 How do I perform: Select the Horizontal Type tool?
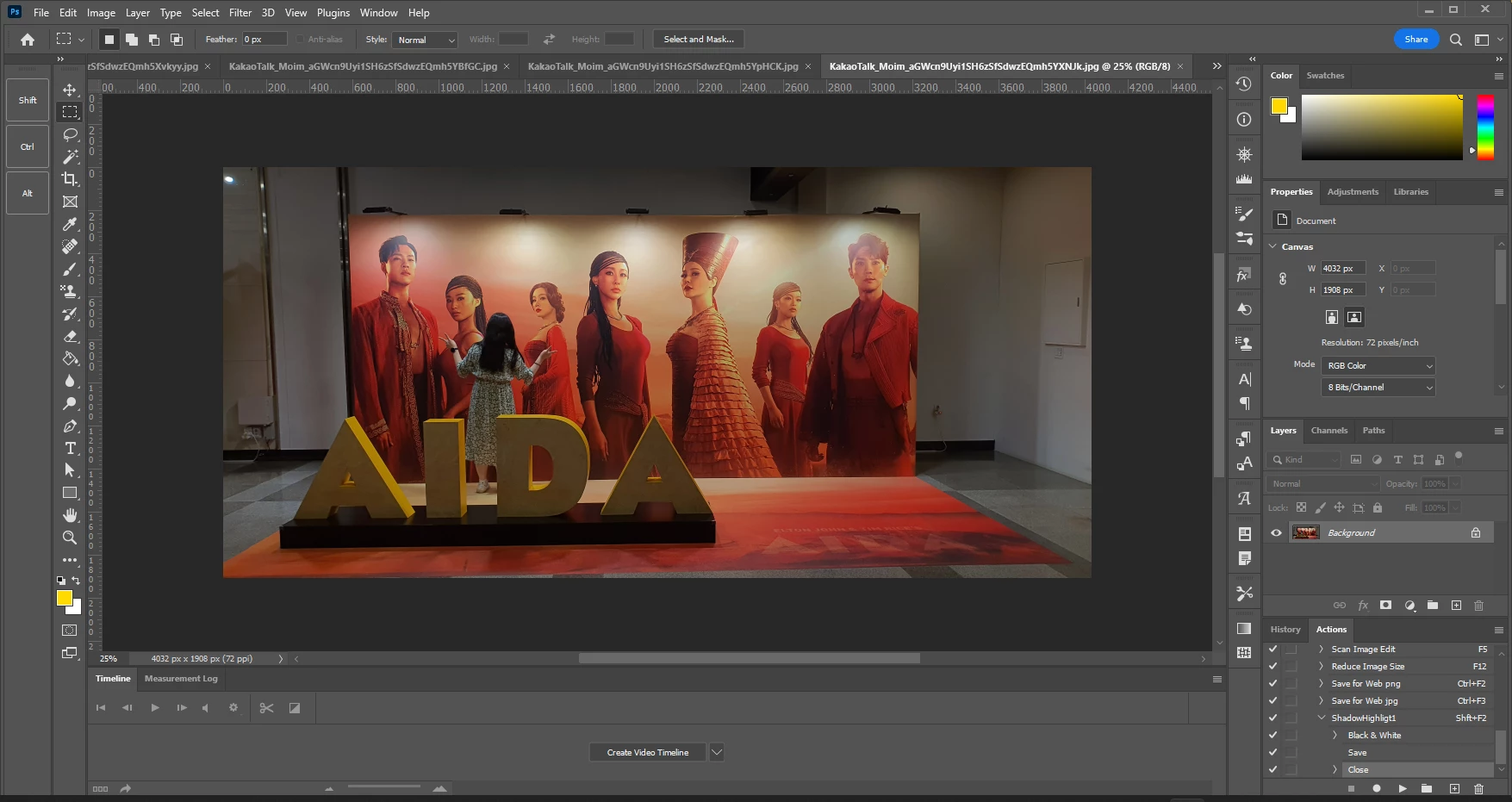pyautogui.click(x=71, y=448)
